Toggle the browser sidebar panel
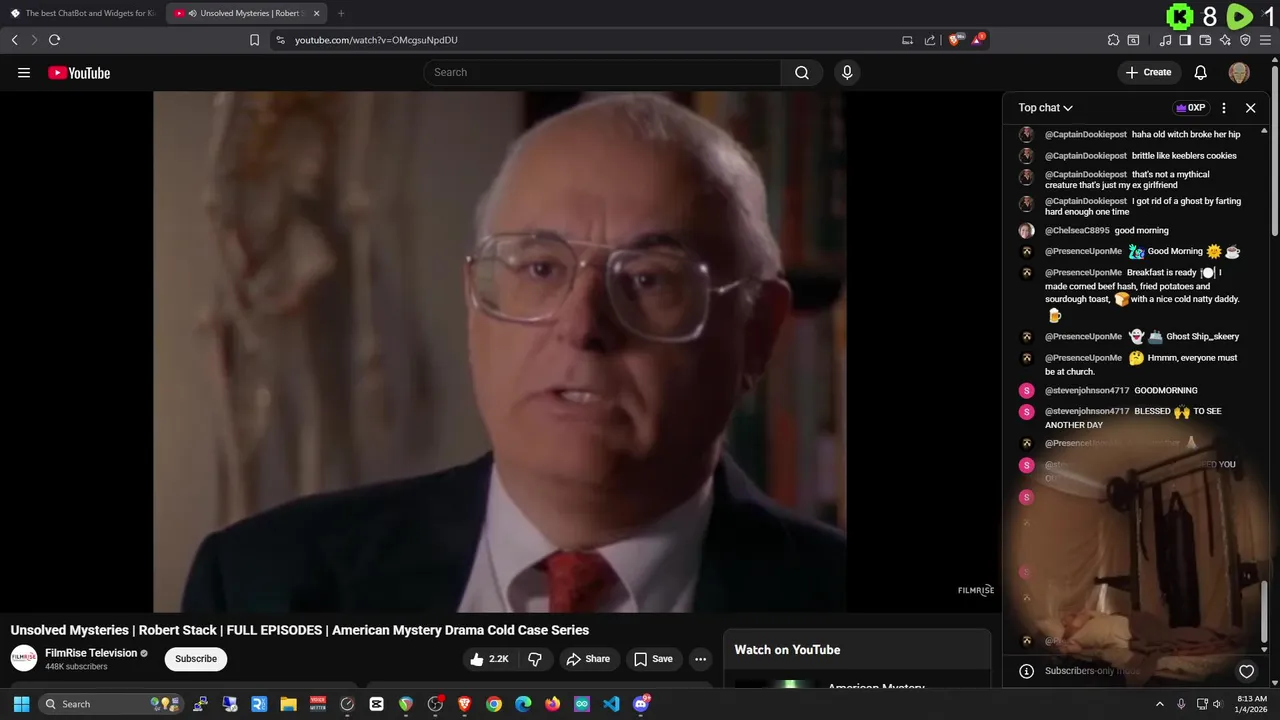The height and width of the screenshot is (720, 1280). click(x=1185, y=40)
